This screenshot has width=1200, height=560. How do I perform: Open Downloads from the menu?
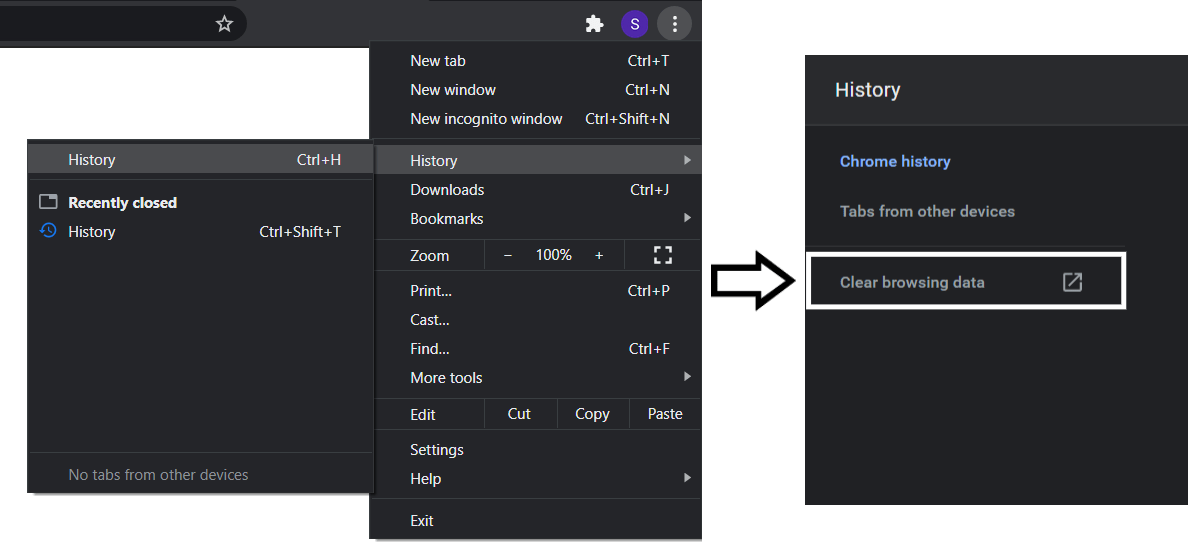tap(447, 189)
